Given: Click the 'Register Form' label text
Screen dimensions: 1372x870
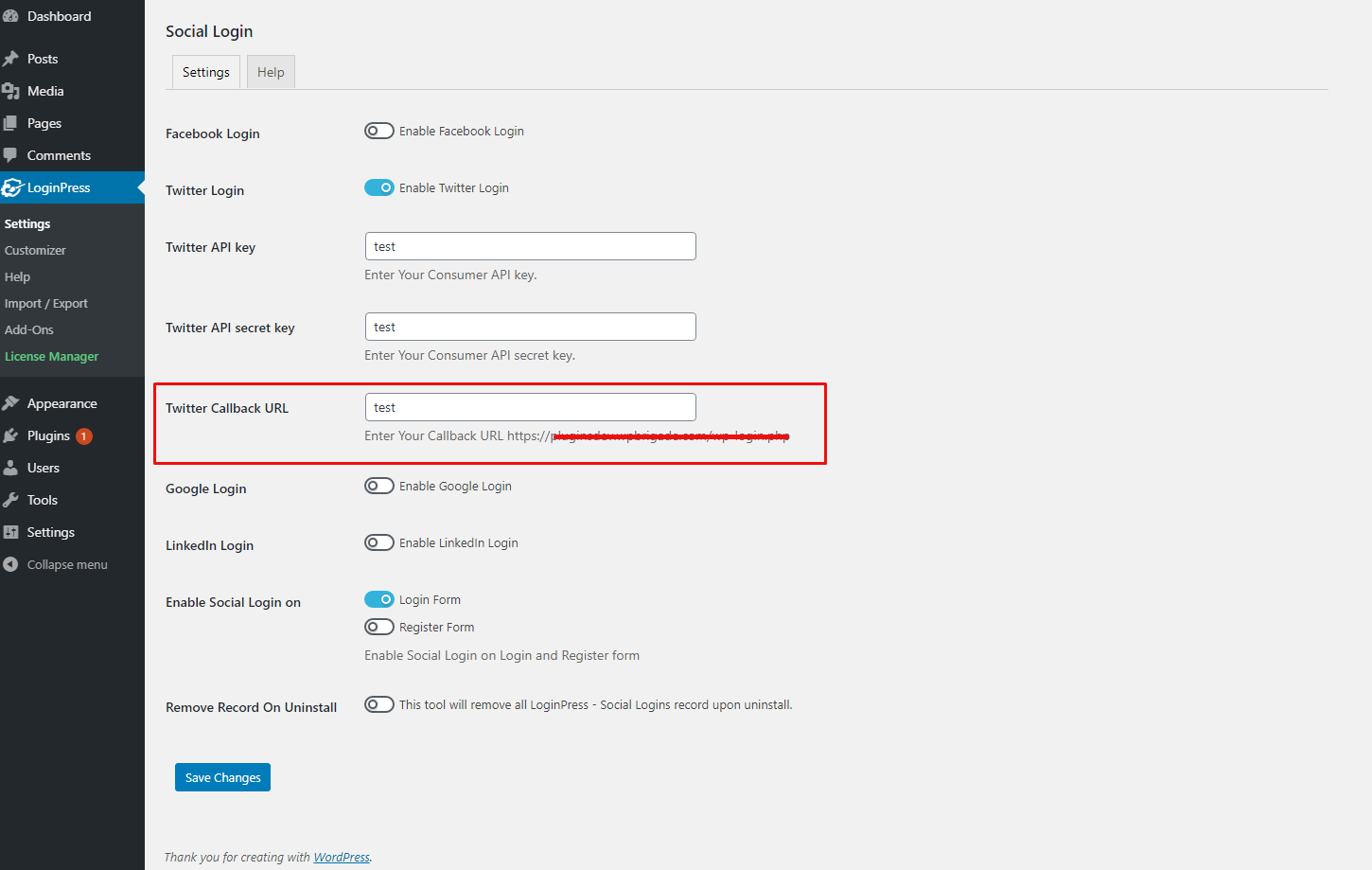Looking at the screenshot, I should [436, 628].
